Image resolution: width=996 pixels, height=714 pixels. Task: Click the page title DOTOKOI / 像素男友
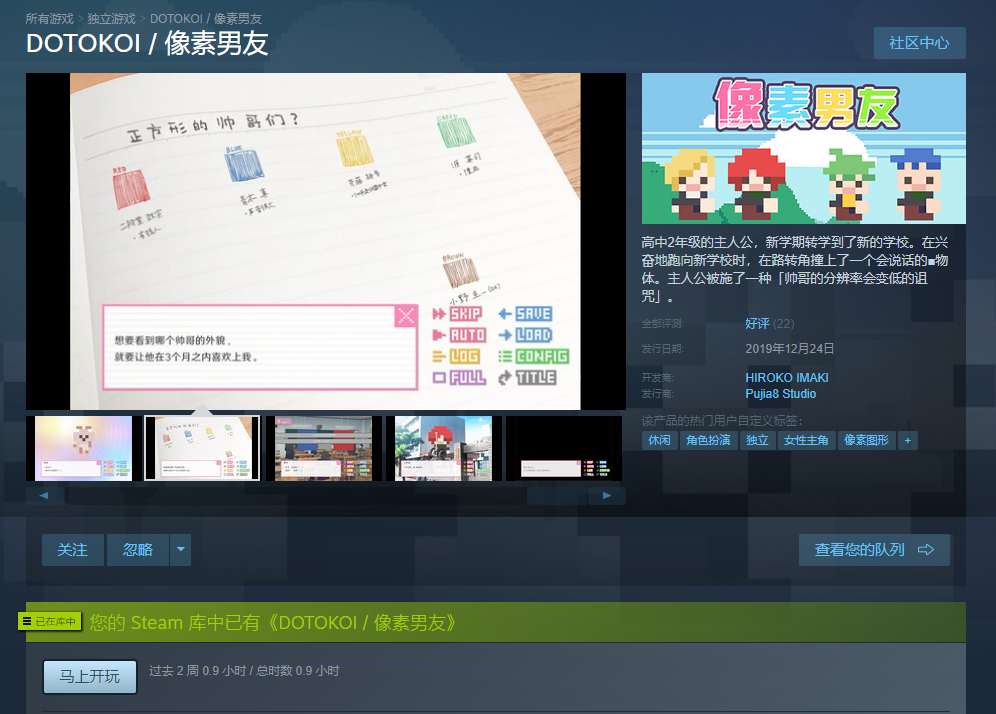pyautogui.click(x=147, y=44)
